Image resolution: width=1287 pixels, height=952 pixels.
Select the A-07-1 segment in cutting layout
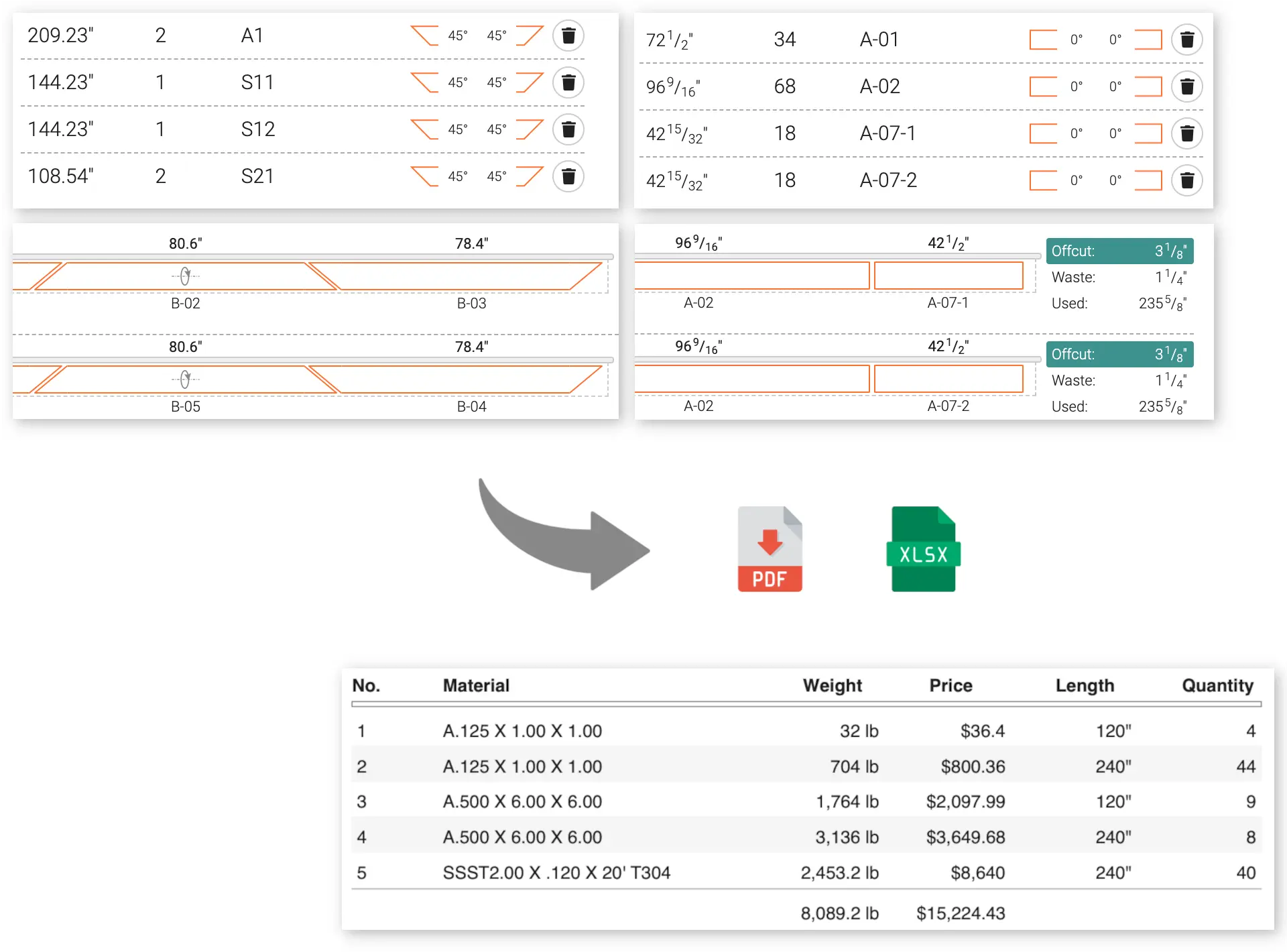948,276
